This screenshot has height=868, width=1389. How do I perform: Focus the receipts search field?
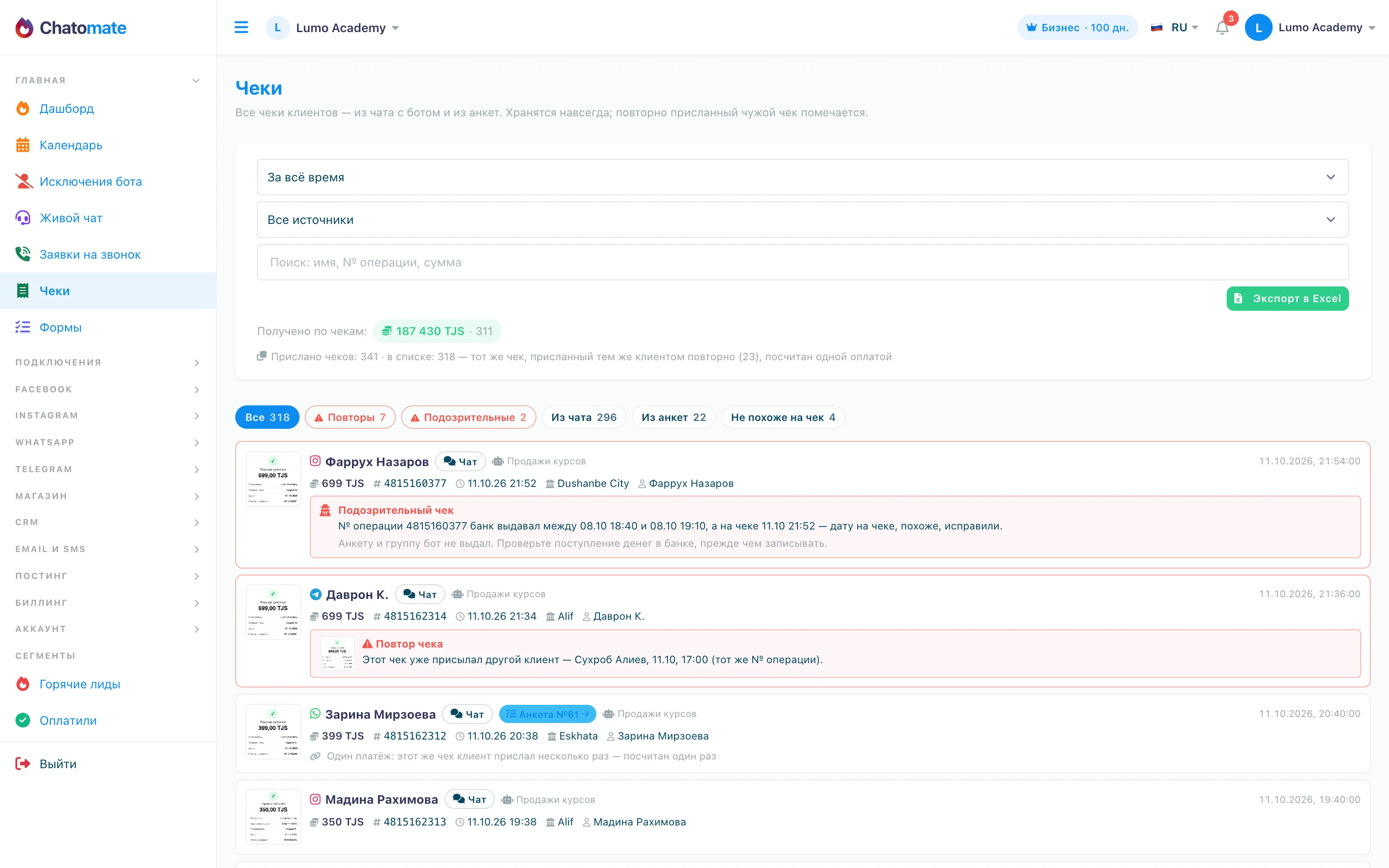click(x=803, y=262)
